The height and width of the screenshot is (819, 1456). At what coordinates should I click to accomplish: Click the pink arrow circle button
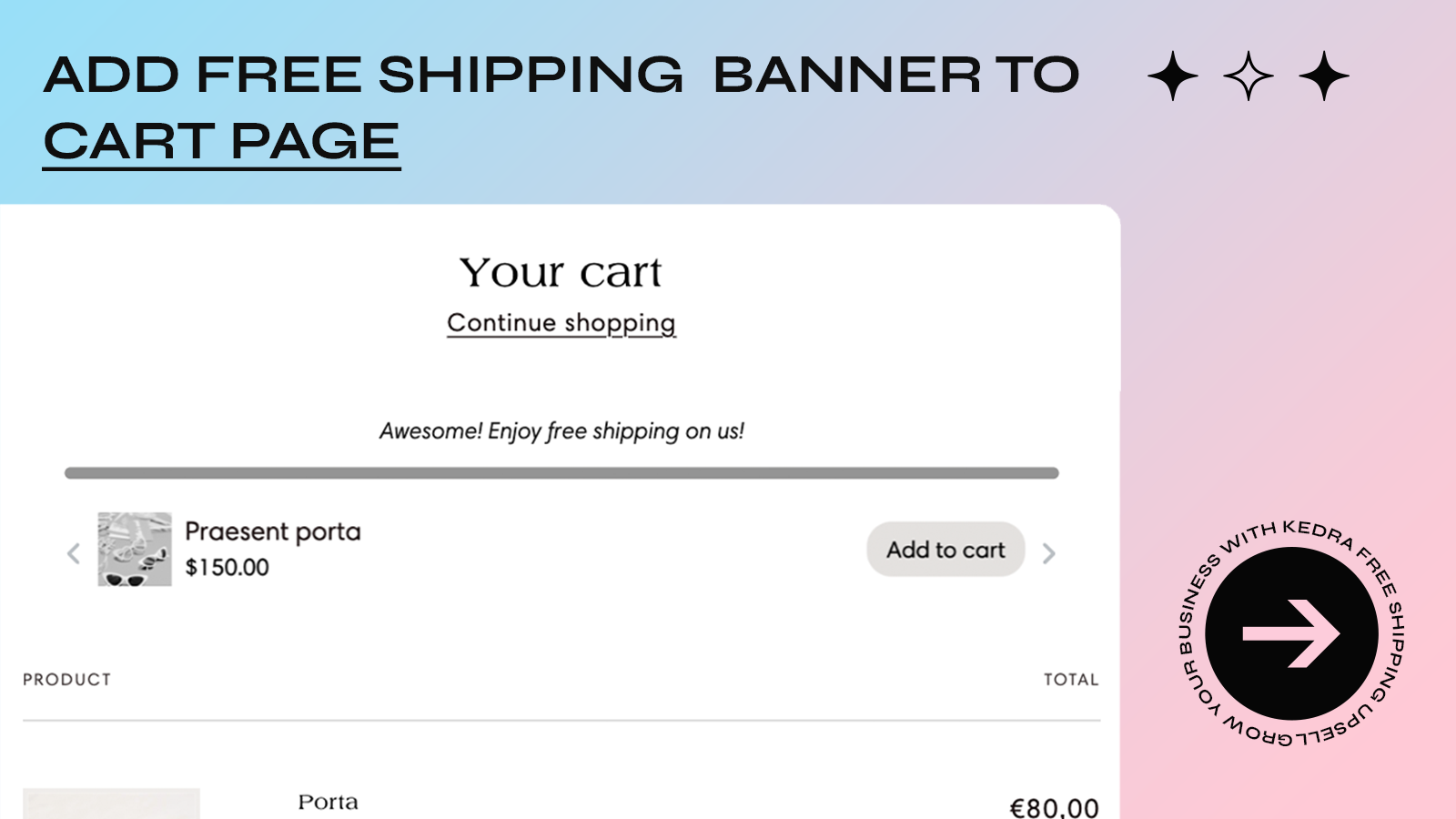pyautogui.click(x=1291, y=633)
